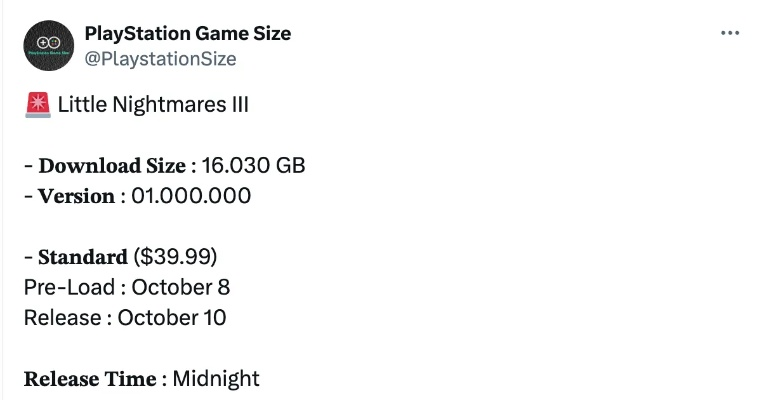Click the bold Release Time label
The image size is (759, 400).
[x=90, y=380]
